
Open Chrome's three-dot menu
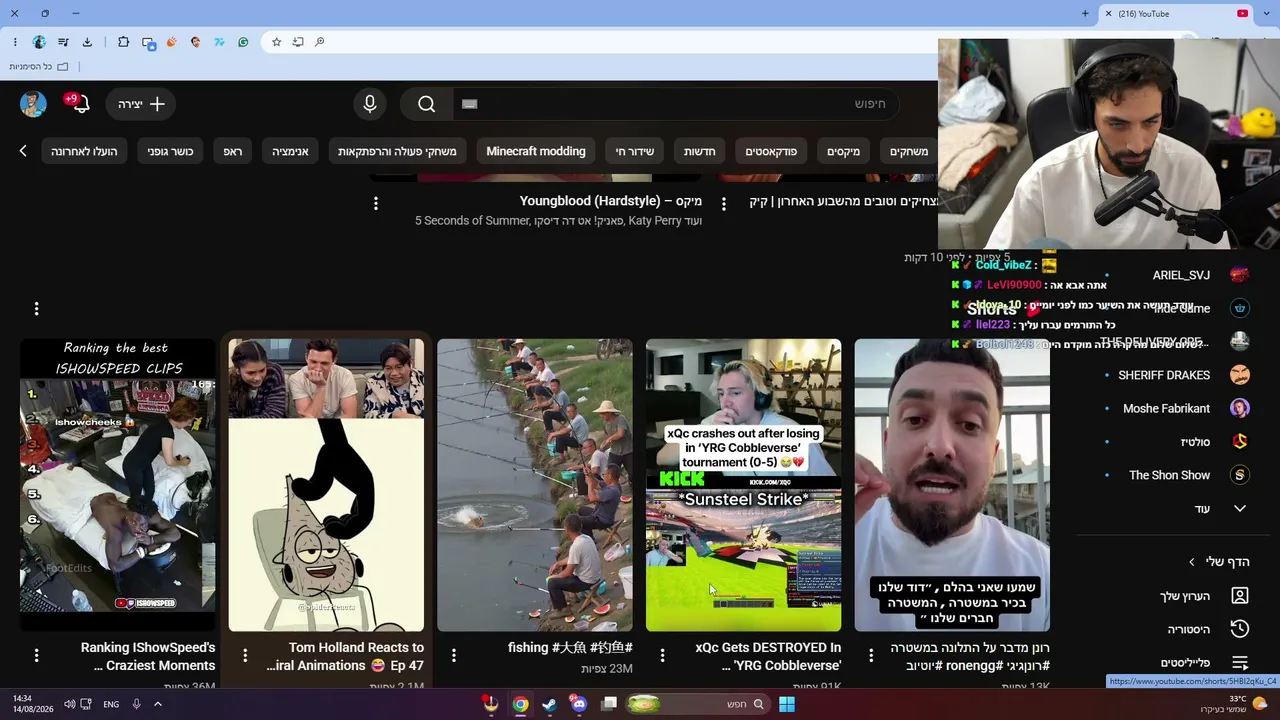[15, 42]
